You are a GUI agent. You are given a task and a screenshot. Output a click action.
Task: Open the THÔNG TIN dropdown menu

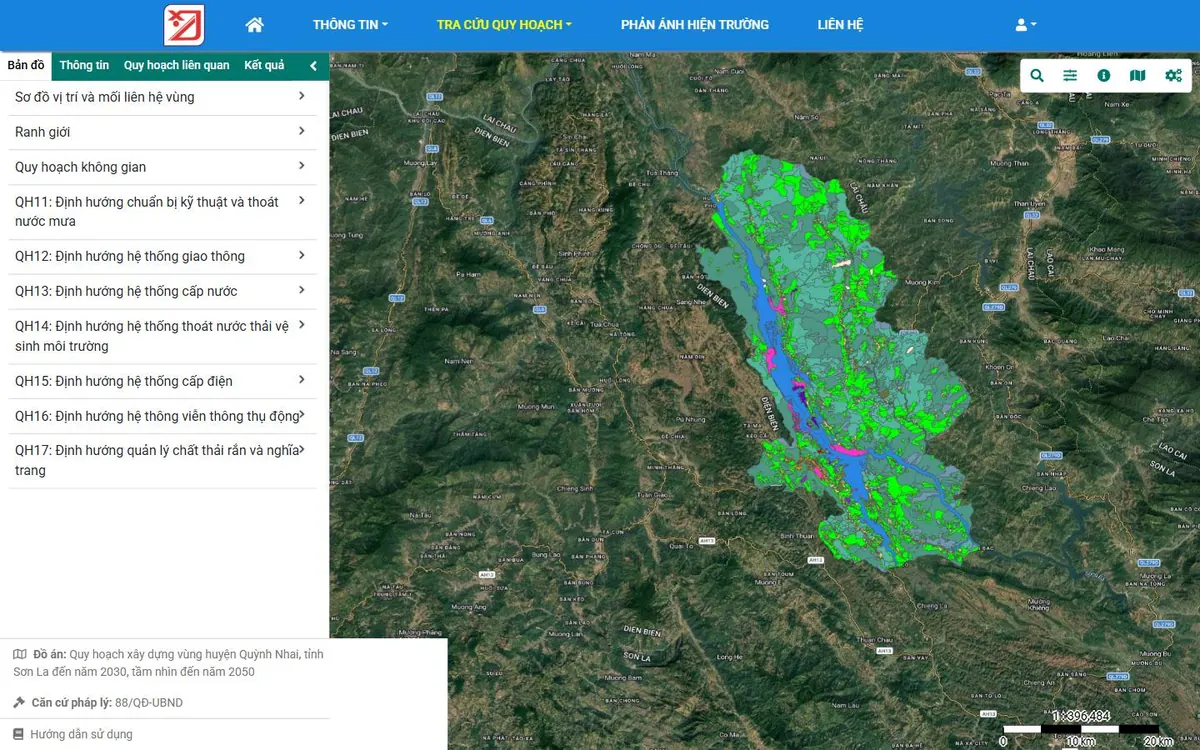350,25
